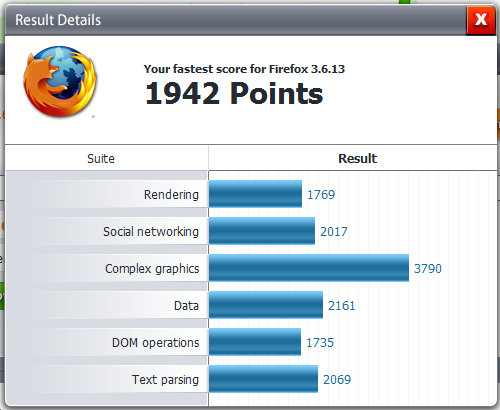Select the DOM operations suite label
Image resolution: width=500 pixels, height=410 pixels.
point(155,342)
